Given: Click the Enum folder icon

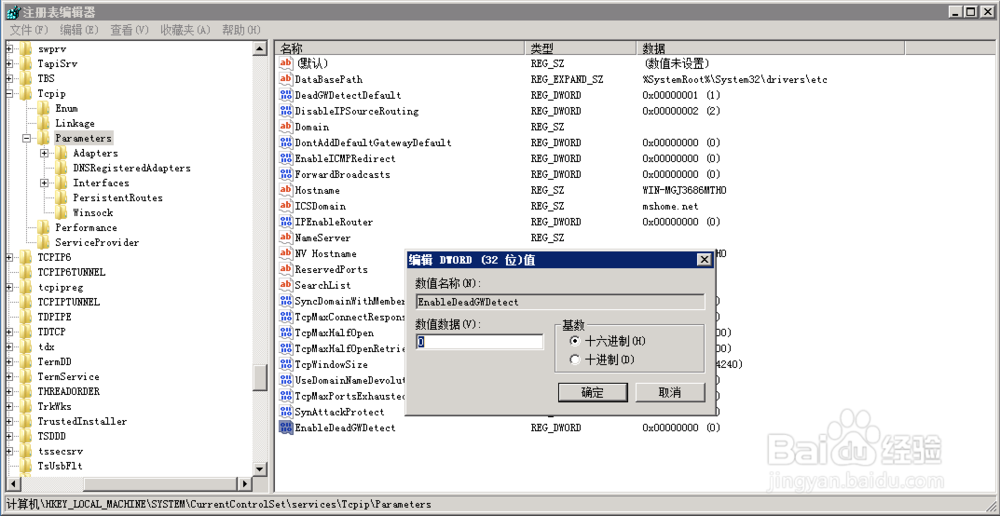Looking at the screenshot, I should tap(43, 108).
